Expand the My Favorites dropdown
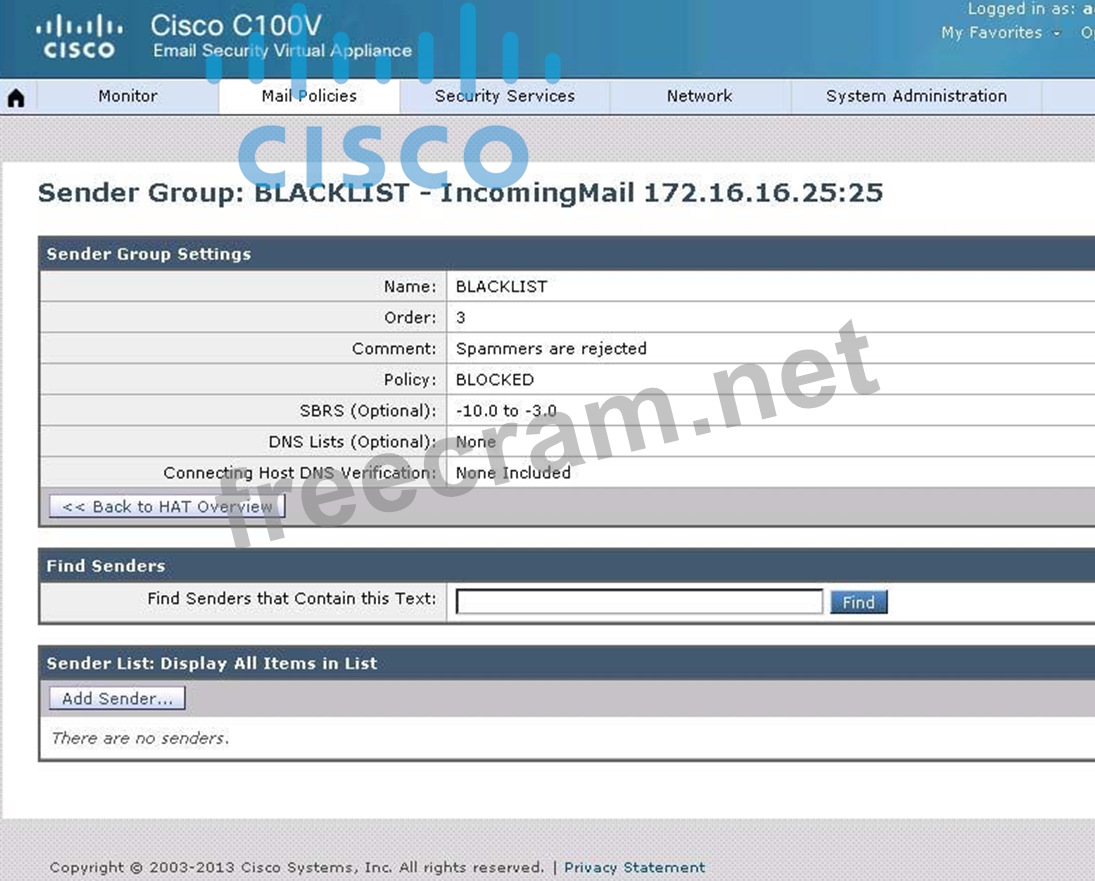The height and width of the screenshot is (881, 1095). point(1000,33)
